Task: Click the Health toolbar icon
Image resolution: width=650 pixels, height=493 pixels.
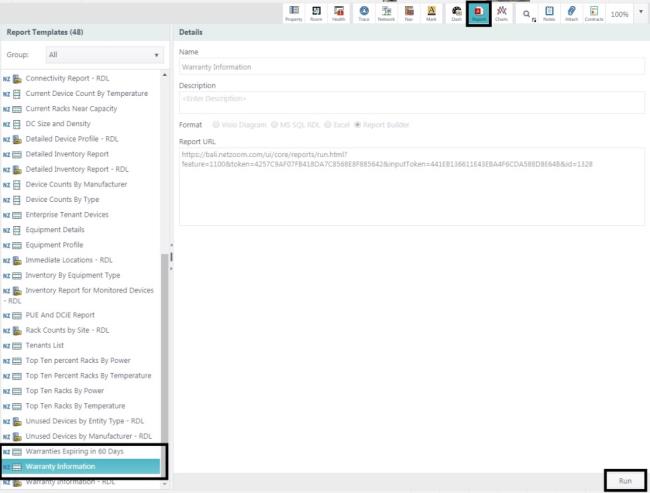Action: click(x=339, y=12)
